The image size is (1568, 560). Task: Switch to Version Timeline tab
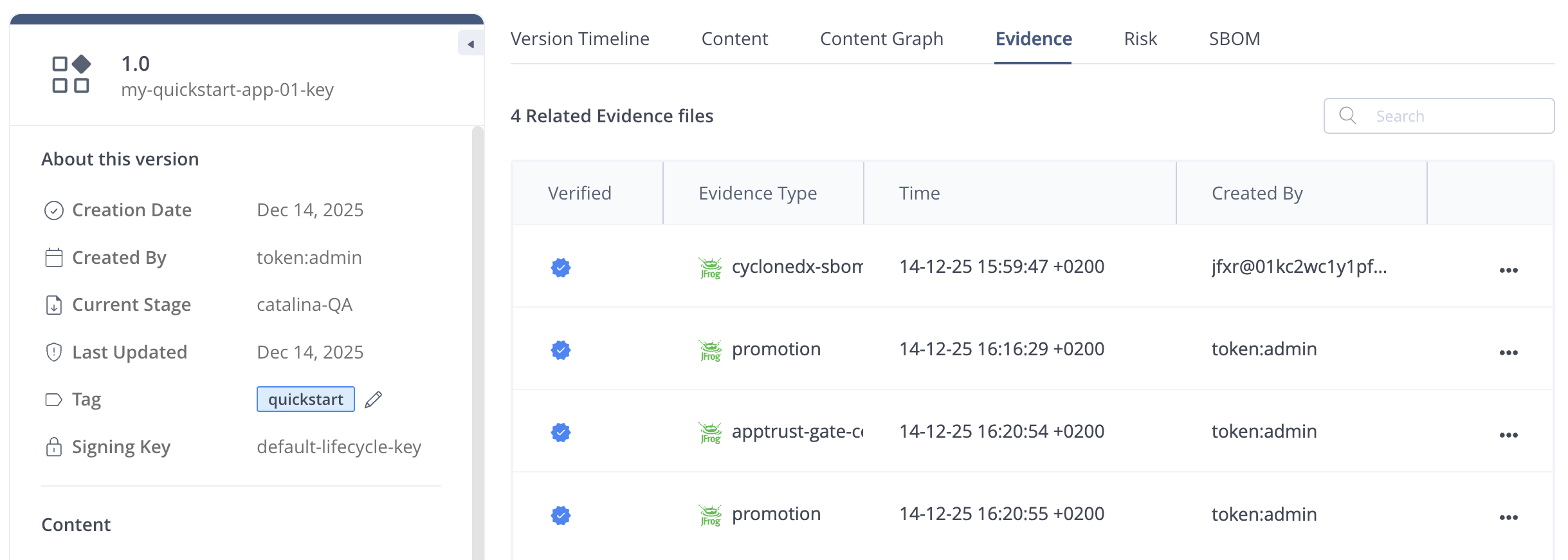pyautogui.click(x=579, y=39)
